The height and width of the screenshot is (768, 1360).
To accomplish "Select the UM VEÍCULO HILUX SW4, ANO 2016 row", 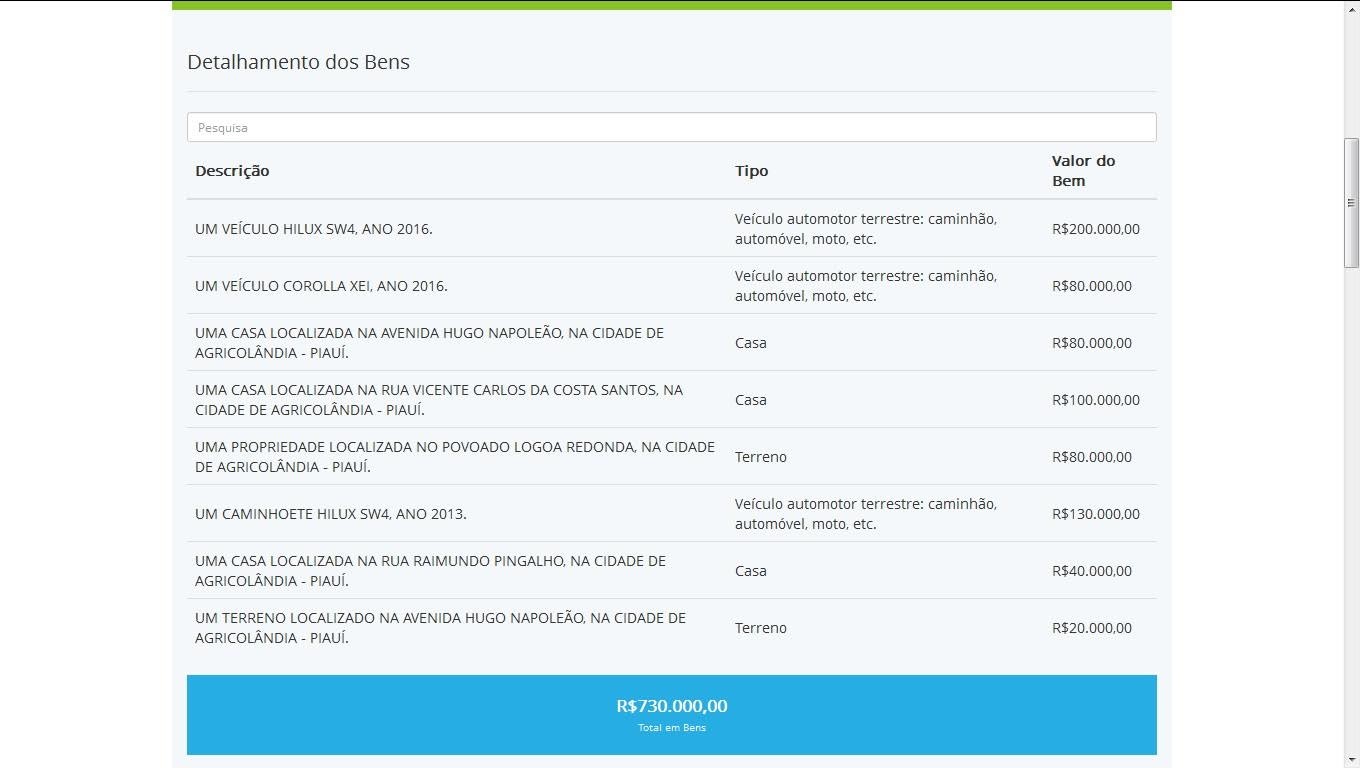I will [x=671, y=228].
